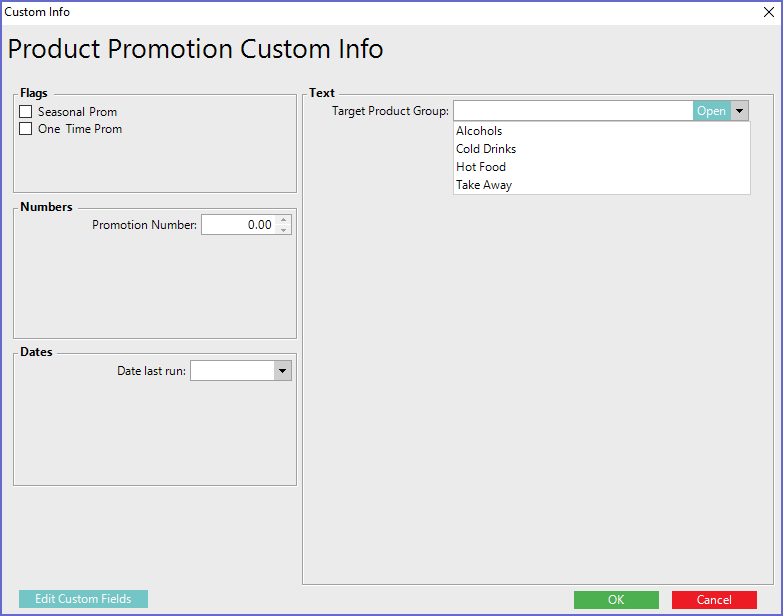Expand the Date last run dropdown arrow
This screenshot has width=783, height=616.
[x=282, y=371]
